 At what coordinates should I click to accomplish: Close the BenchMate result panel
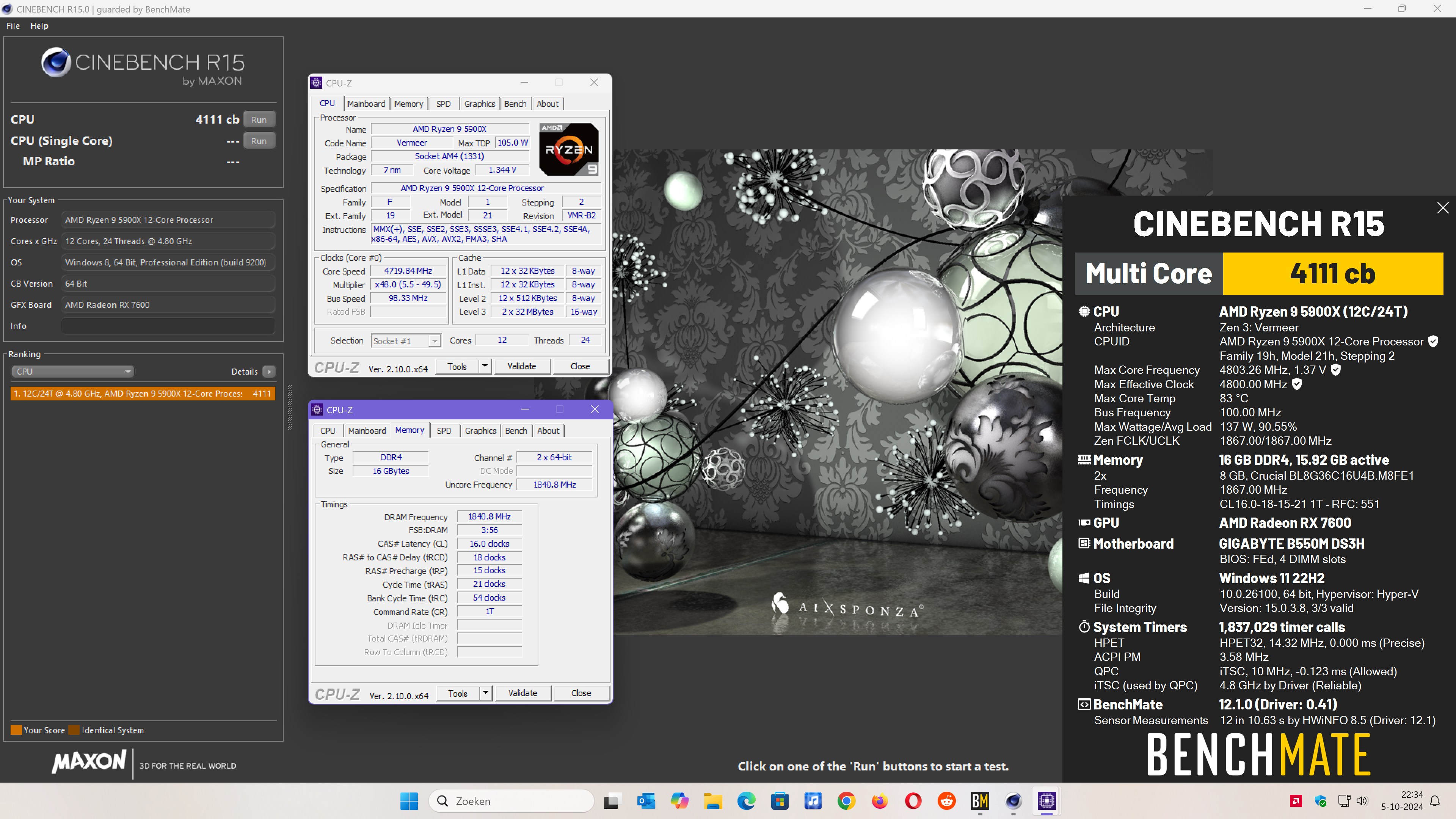coord(1443,208)
